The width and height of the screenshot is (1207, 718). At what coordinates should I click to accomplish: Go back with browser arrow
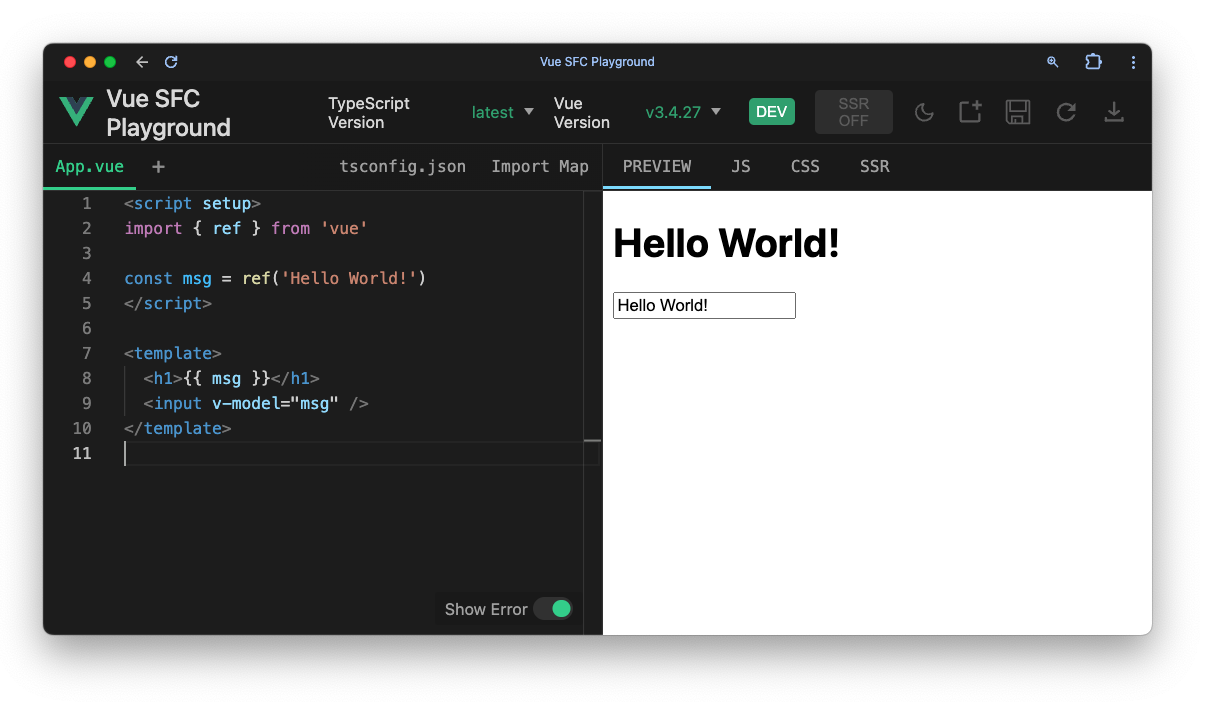pyautogui.click(x=142, y=62)
